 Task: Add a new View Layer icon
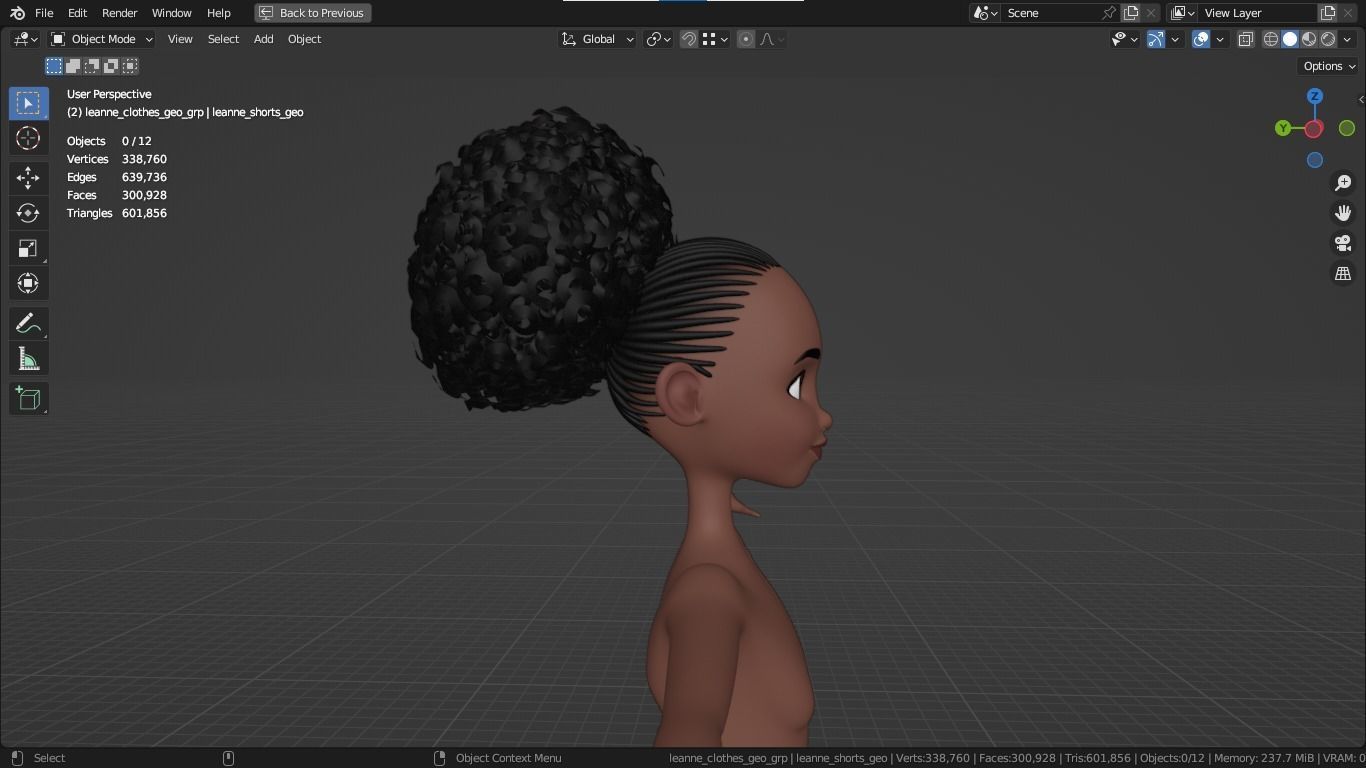point(1328,13)
